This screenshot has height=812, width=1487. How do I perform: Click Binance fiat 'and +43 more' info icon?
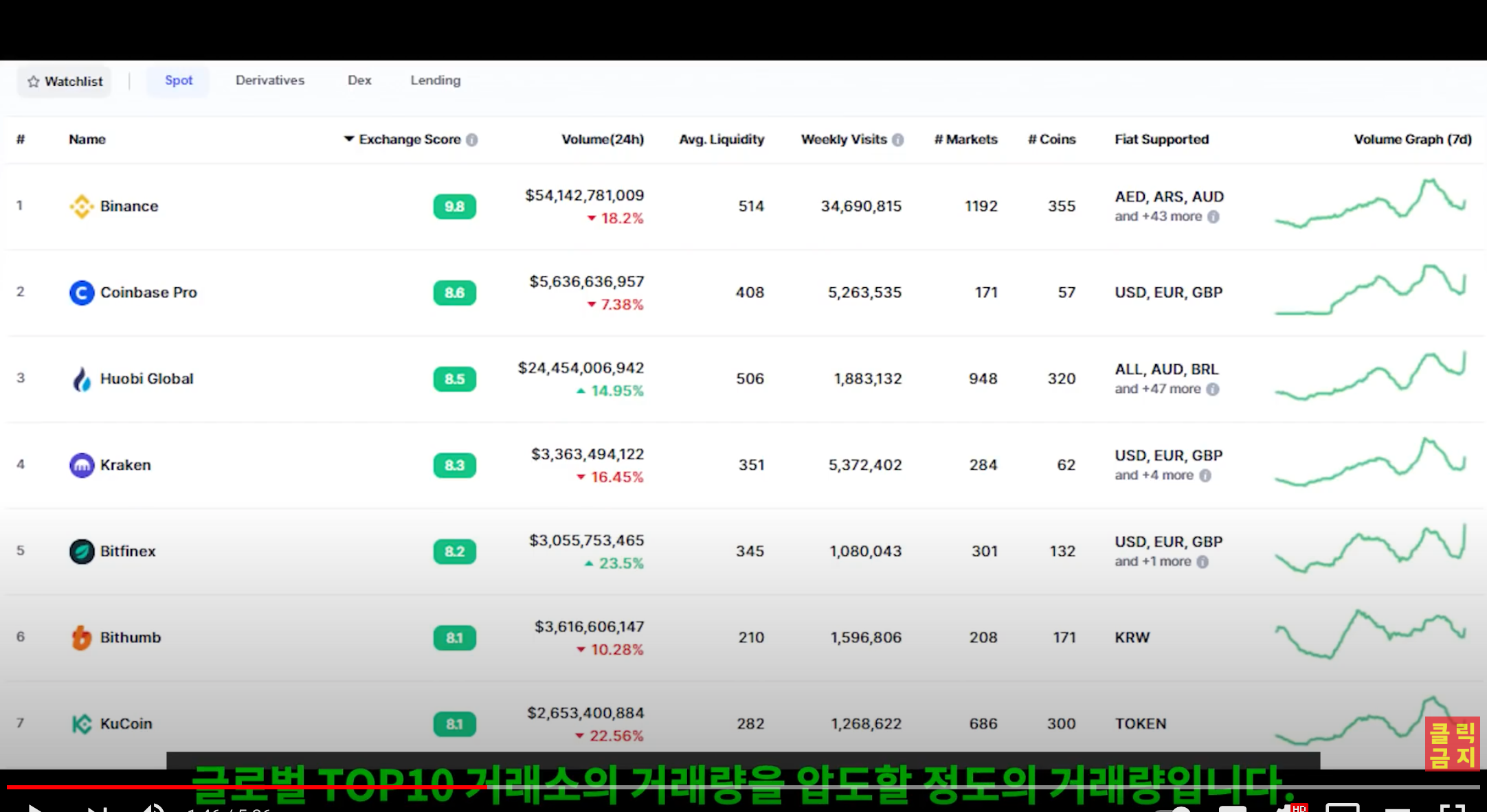coord(1214,217)
